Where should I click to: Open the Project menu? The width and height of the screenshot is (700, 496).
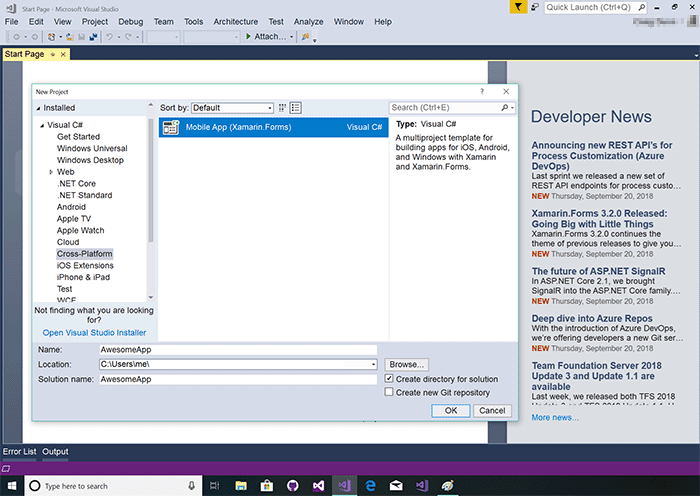click(x=95, y=22)
